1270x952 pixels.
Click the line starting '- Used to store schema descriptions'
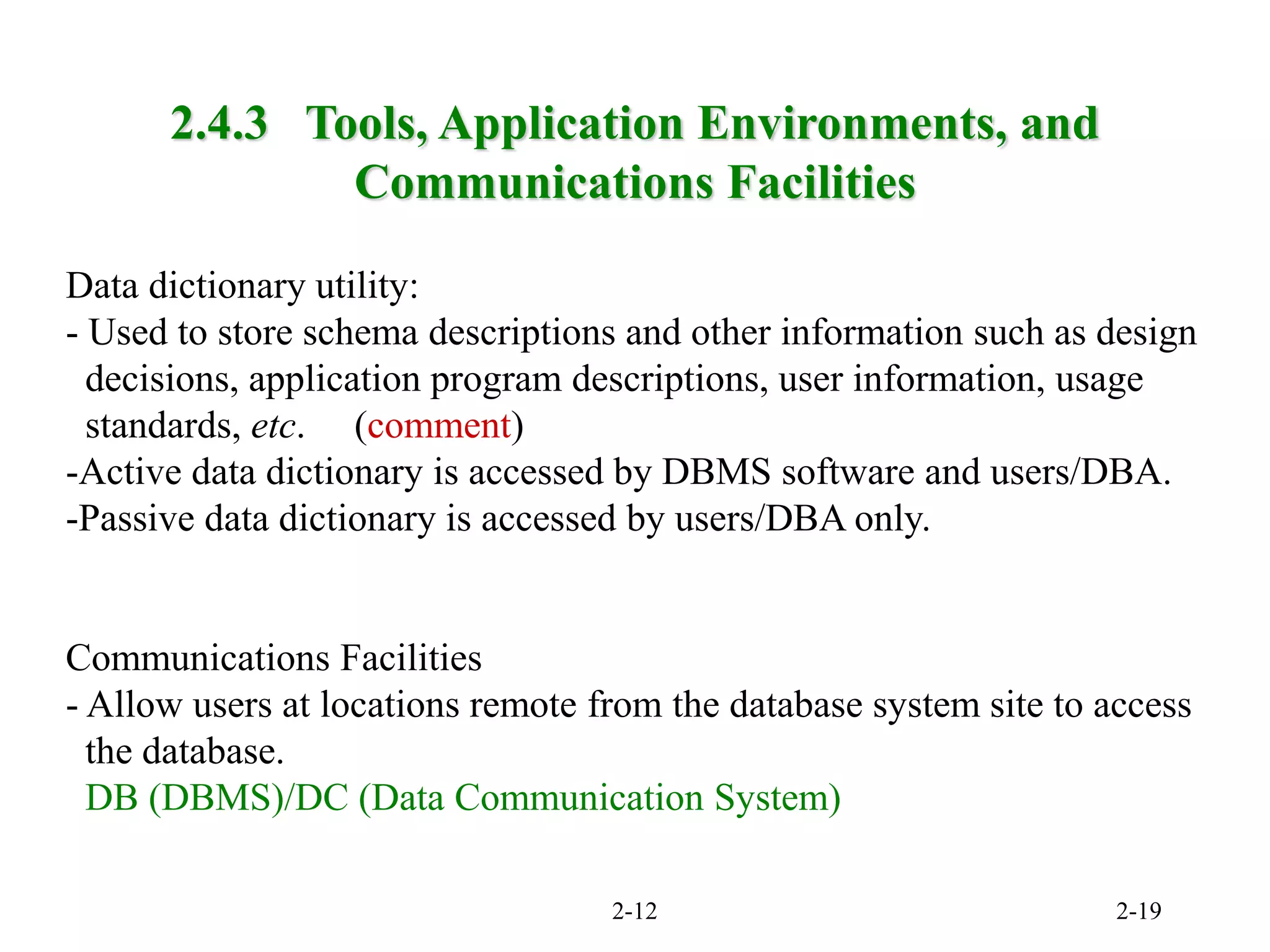point(631,333)
